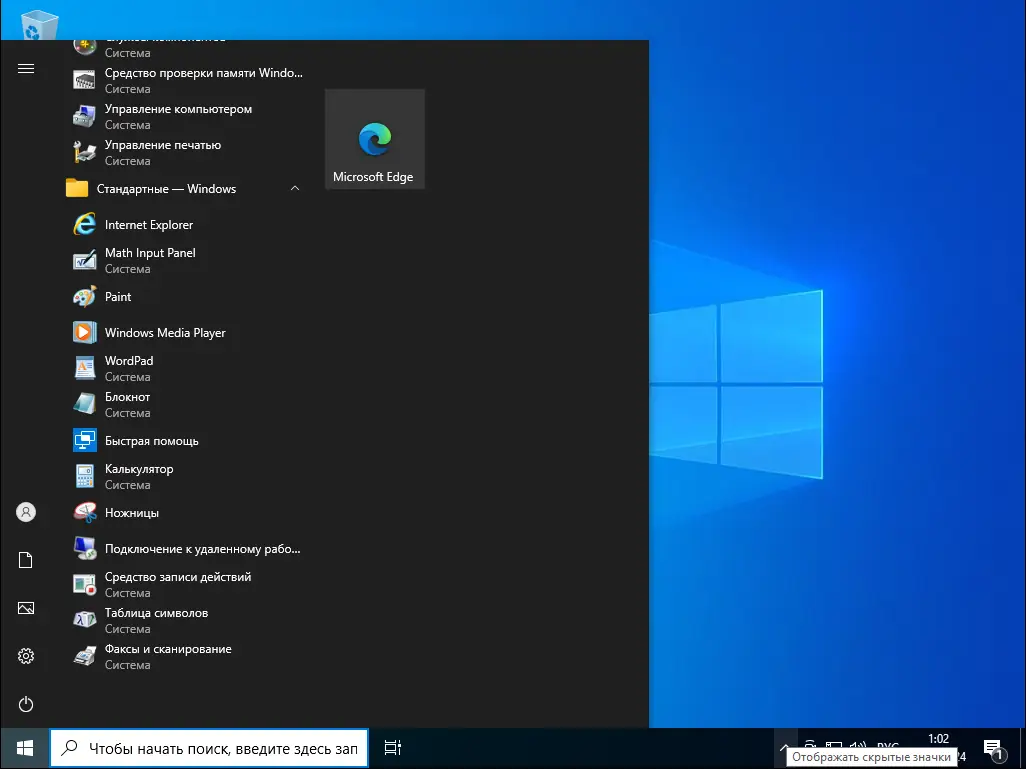Open the notification center icon

pyautogui.click(x=993, y=748)
